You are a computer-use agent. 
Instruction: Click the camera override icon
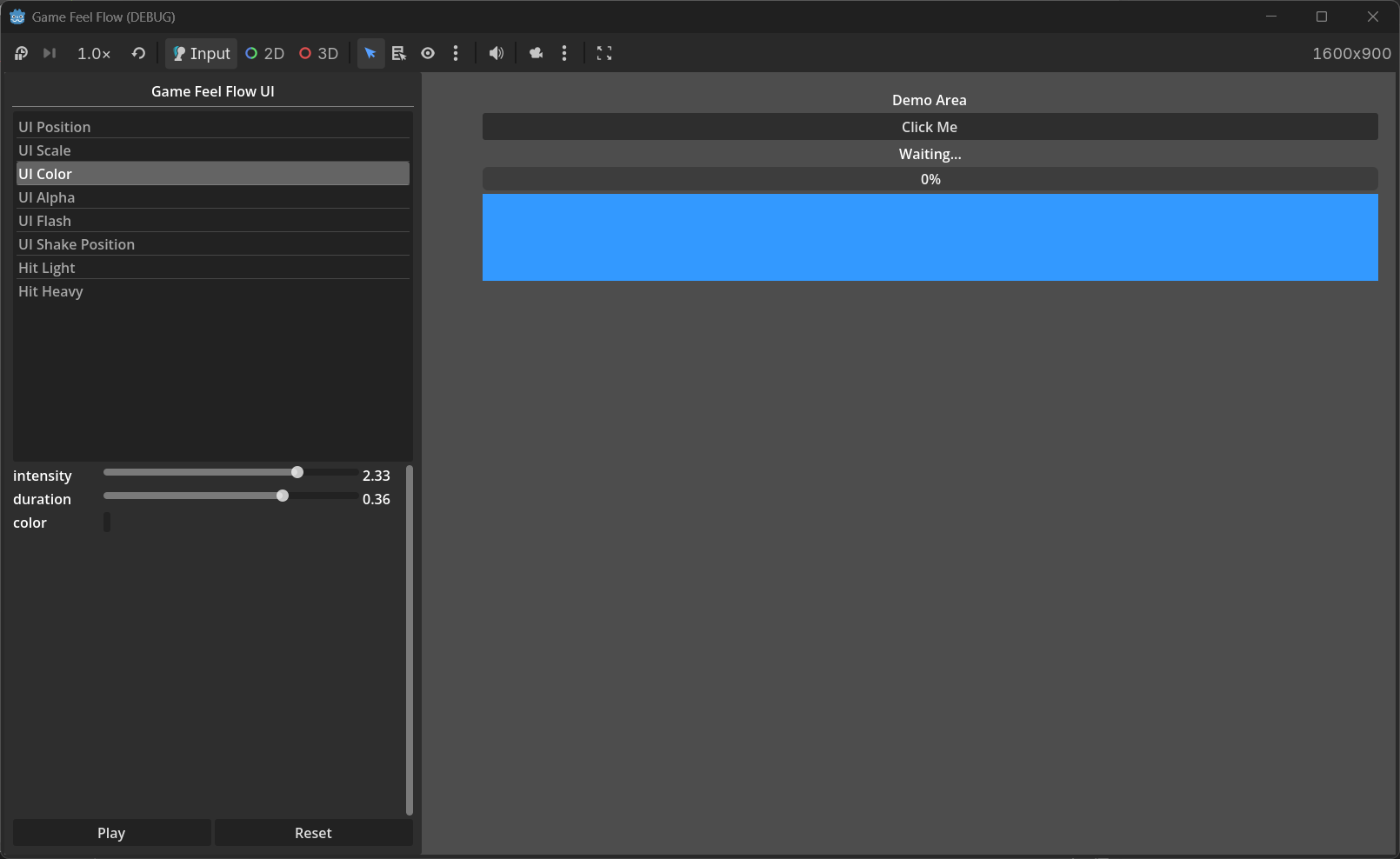tap(536, 53)
